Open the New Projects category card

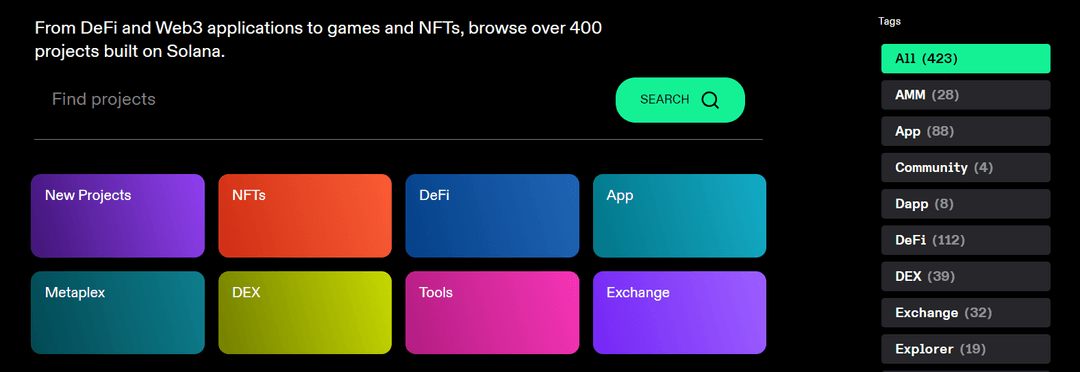[118, 216]
